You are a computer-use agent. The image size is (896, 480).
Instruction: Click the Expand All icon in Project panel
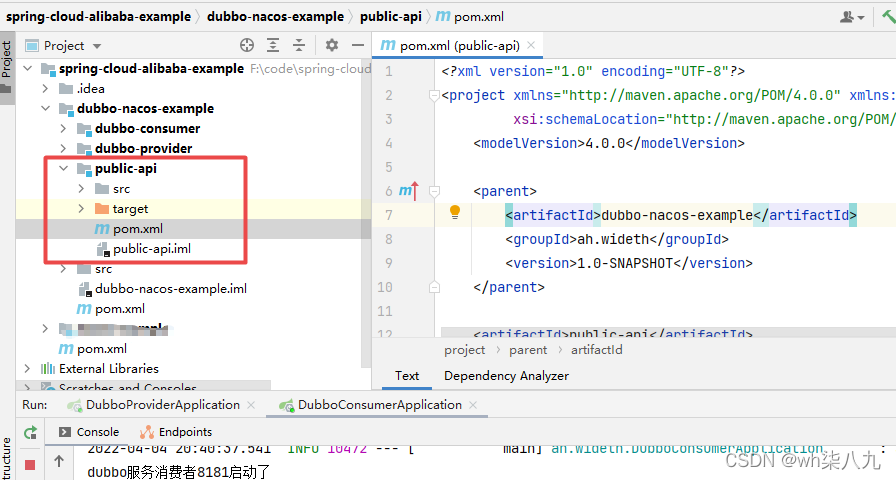(273, 45)
